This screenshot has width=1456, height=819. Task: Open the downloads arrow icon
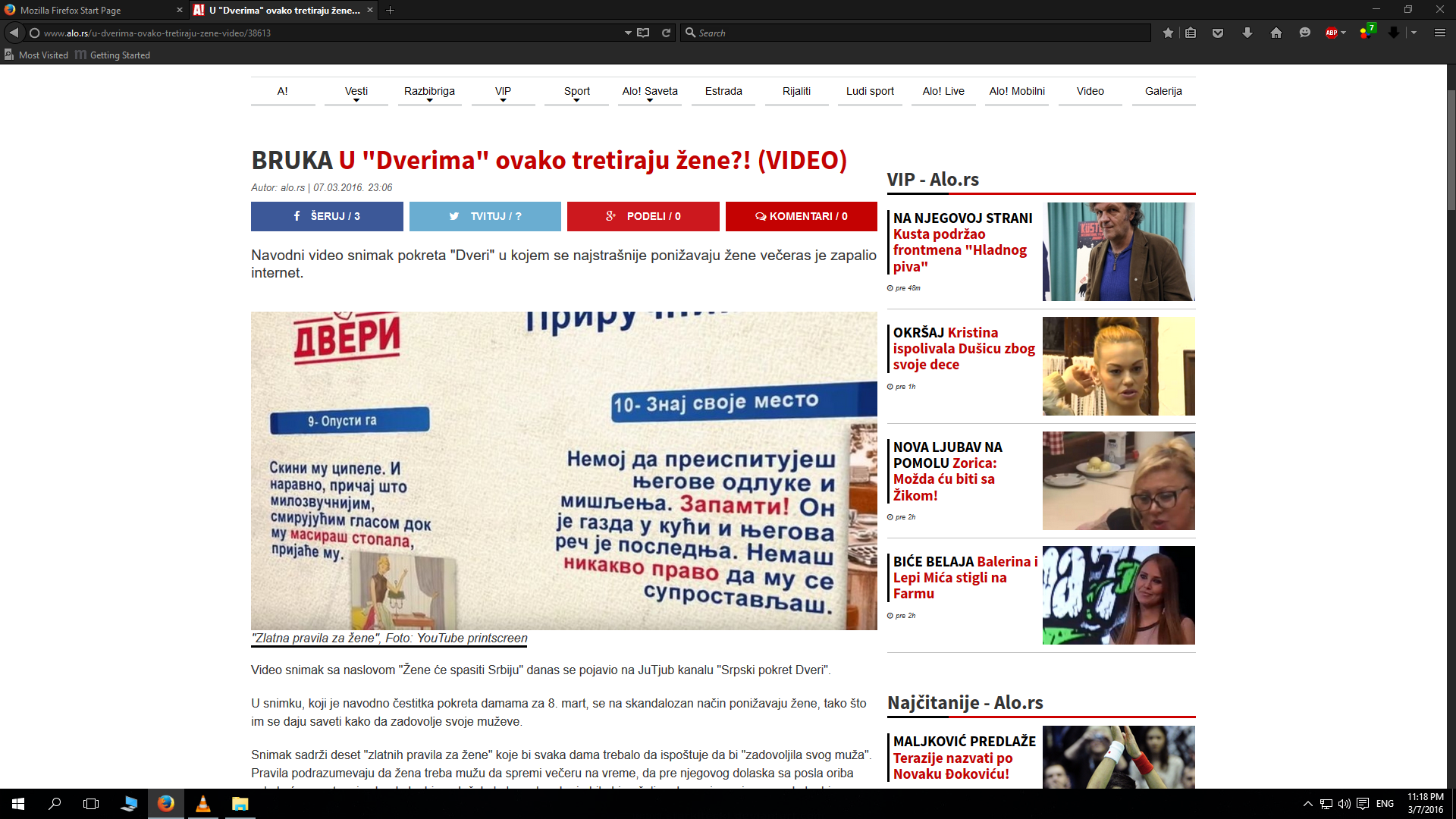tap(1247, 33)
